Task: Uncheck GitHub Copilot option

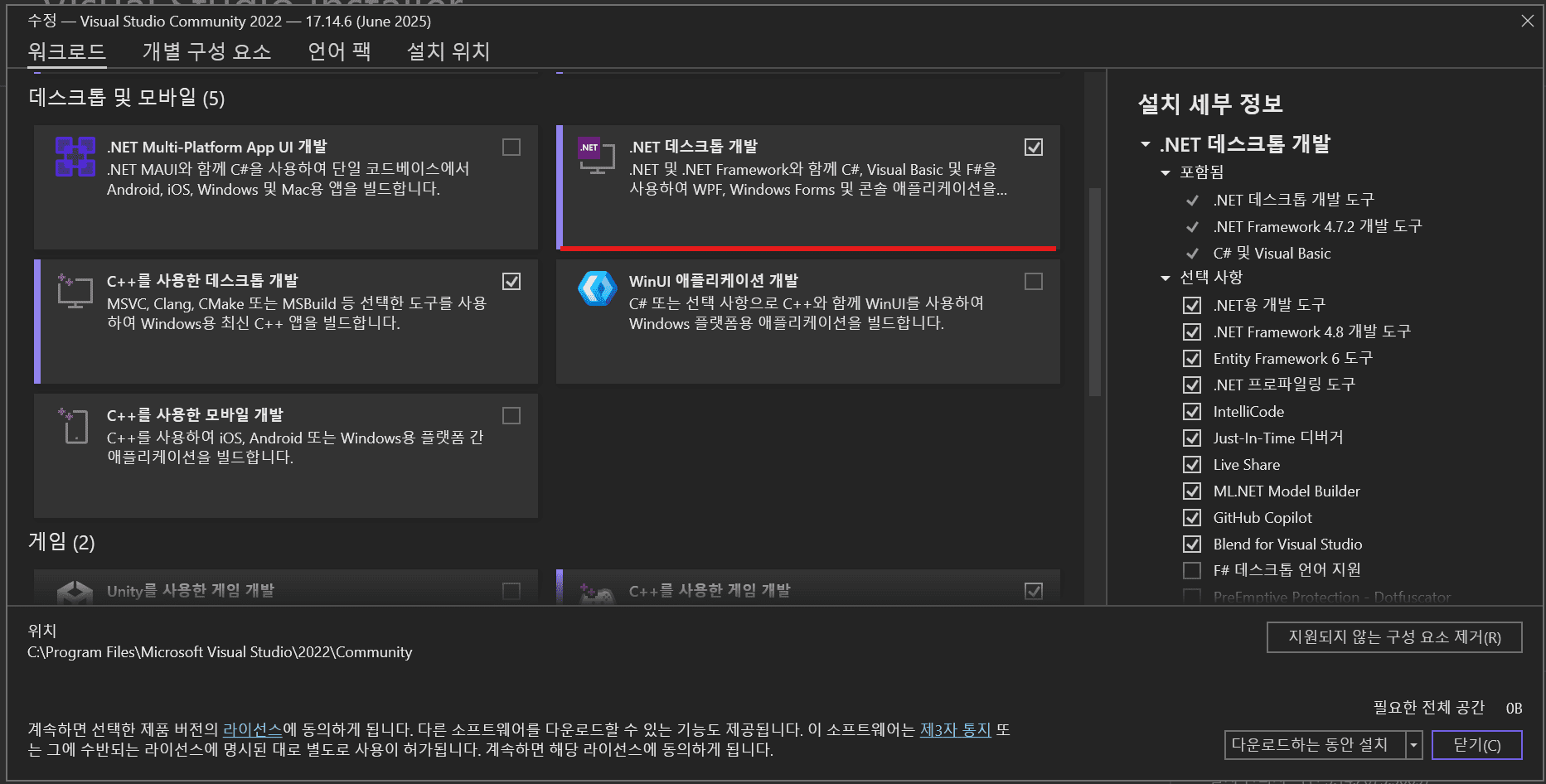Action: tap(1192, 517)
